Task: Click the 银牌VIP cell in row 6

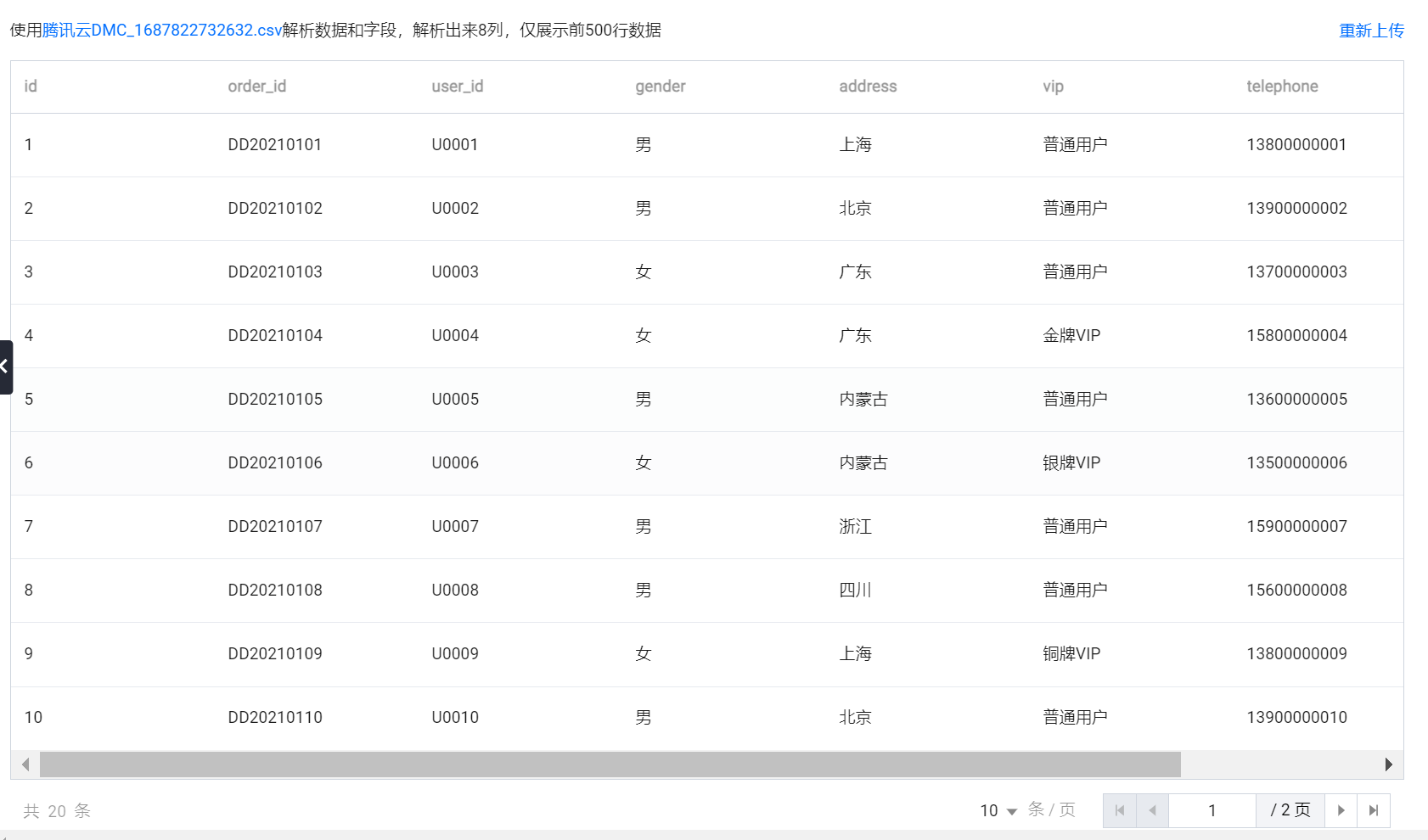Action: pyautogui.click(x=1071, y=463)
